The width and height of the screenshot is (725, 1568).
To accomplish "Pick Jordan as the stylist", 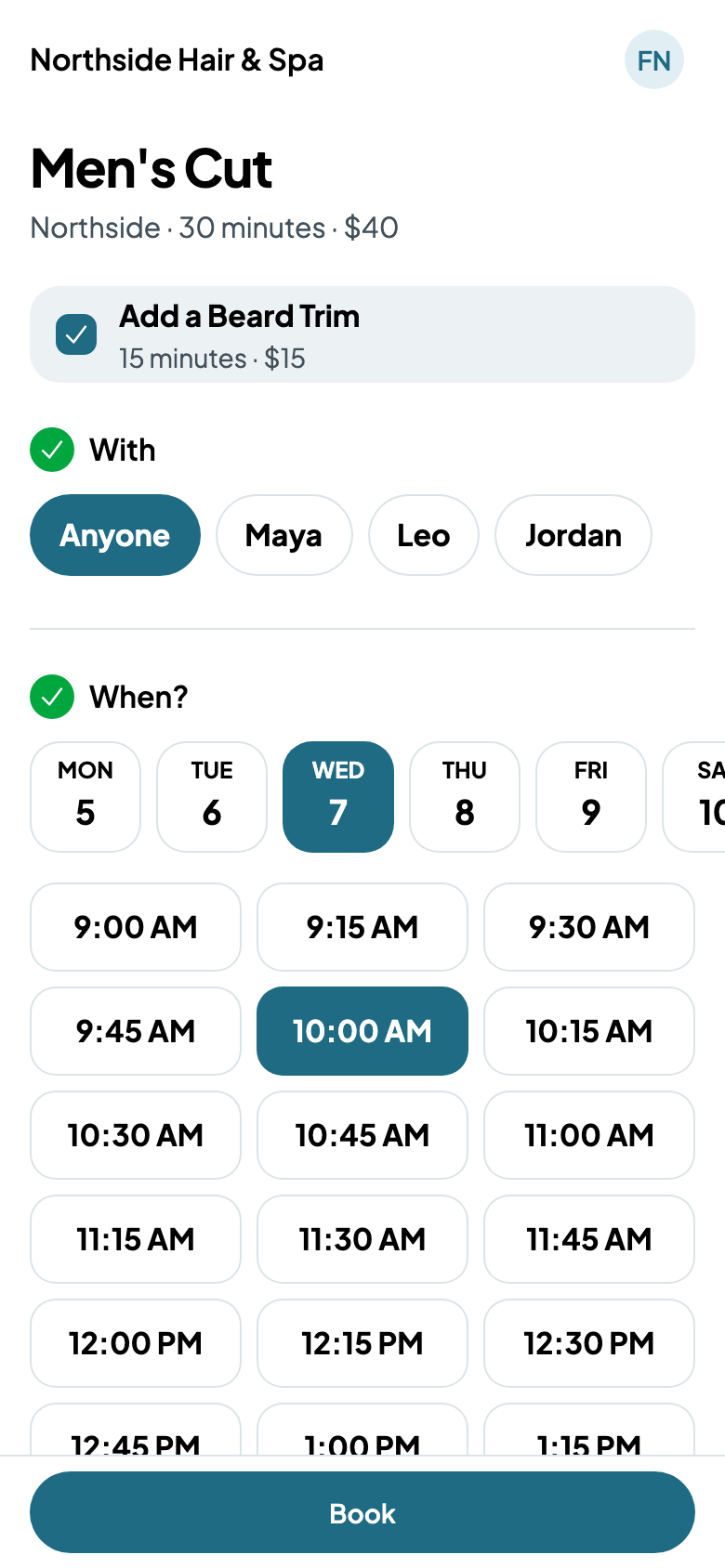I will [x=573, y=535].
